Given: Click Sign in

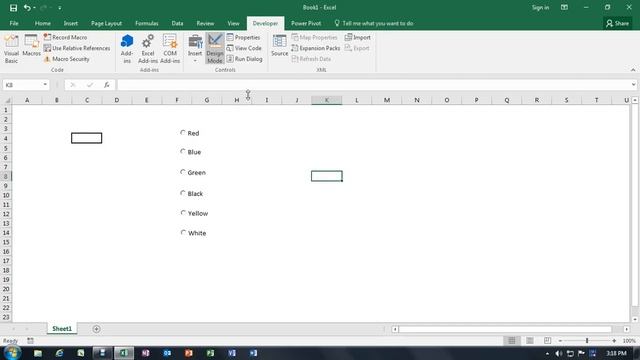Looking at the screenshot, I should coord(540,7).
